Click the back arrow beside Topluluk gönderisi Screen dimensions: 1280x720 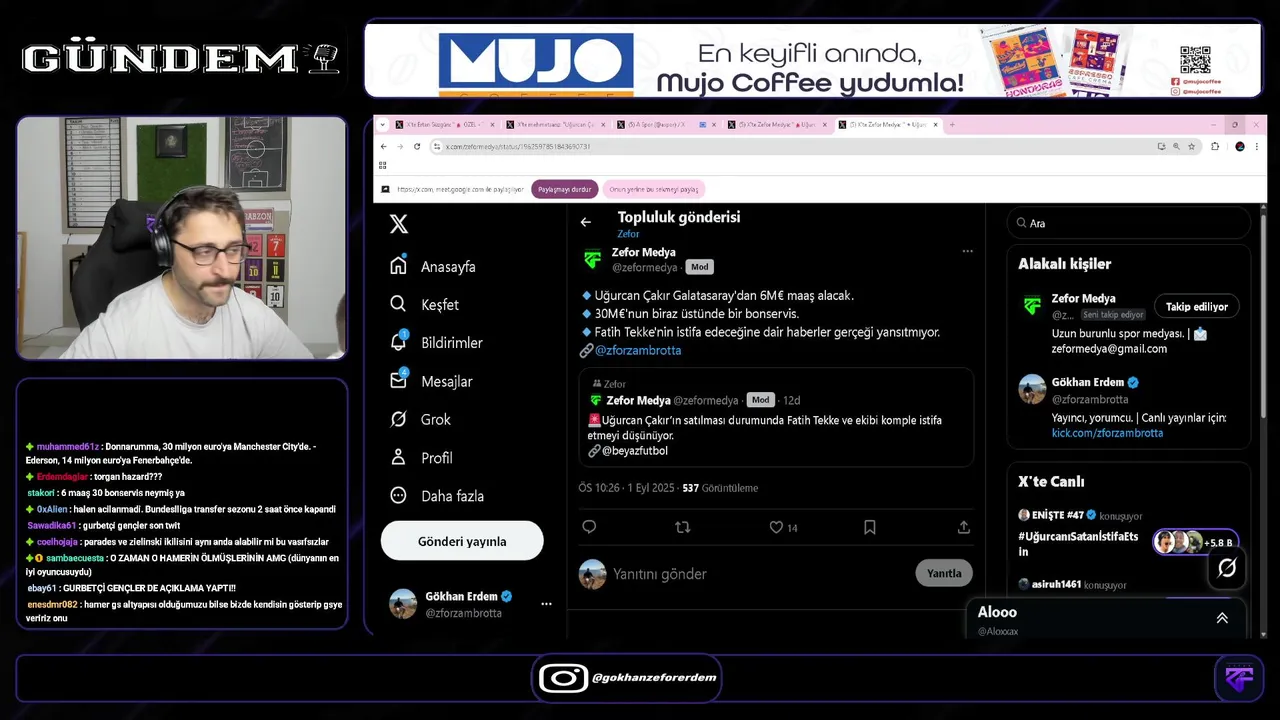(x=586, y=222)
